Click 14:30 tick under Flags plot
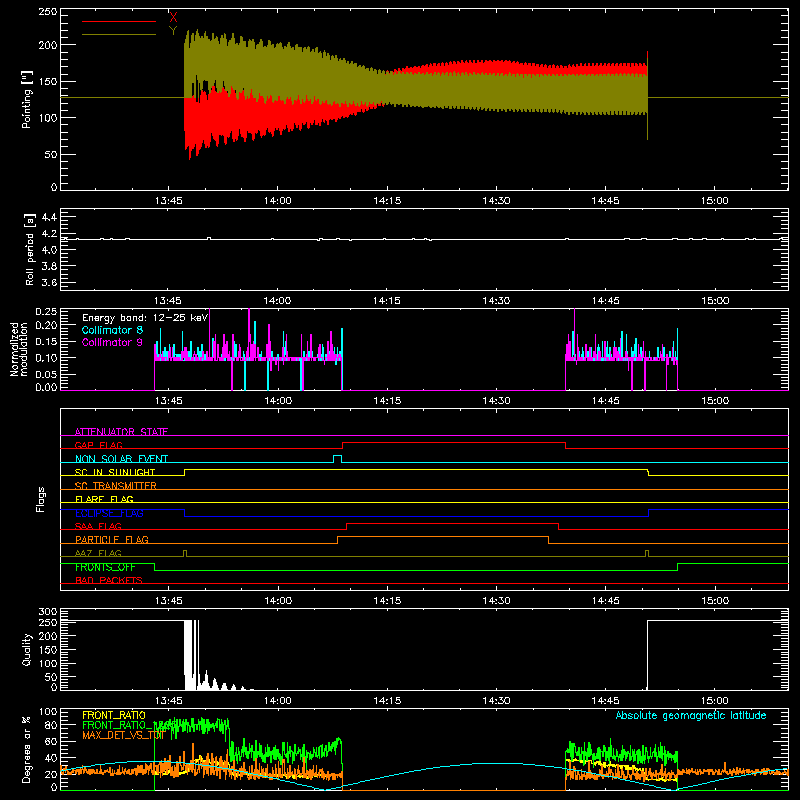Screen dimensions: 800x800 click(496, 601)
